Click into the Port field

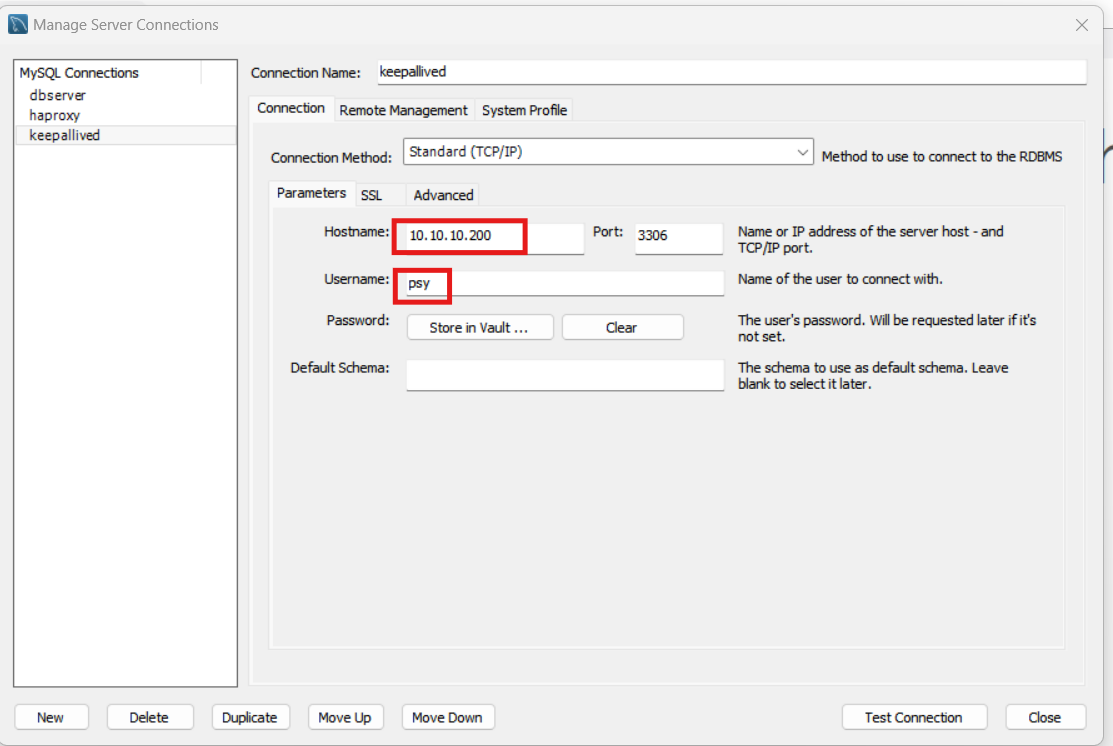[679, 236]
